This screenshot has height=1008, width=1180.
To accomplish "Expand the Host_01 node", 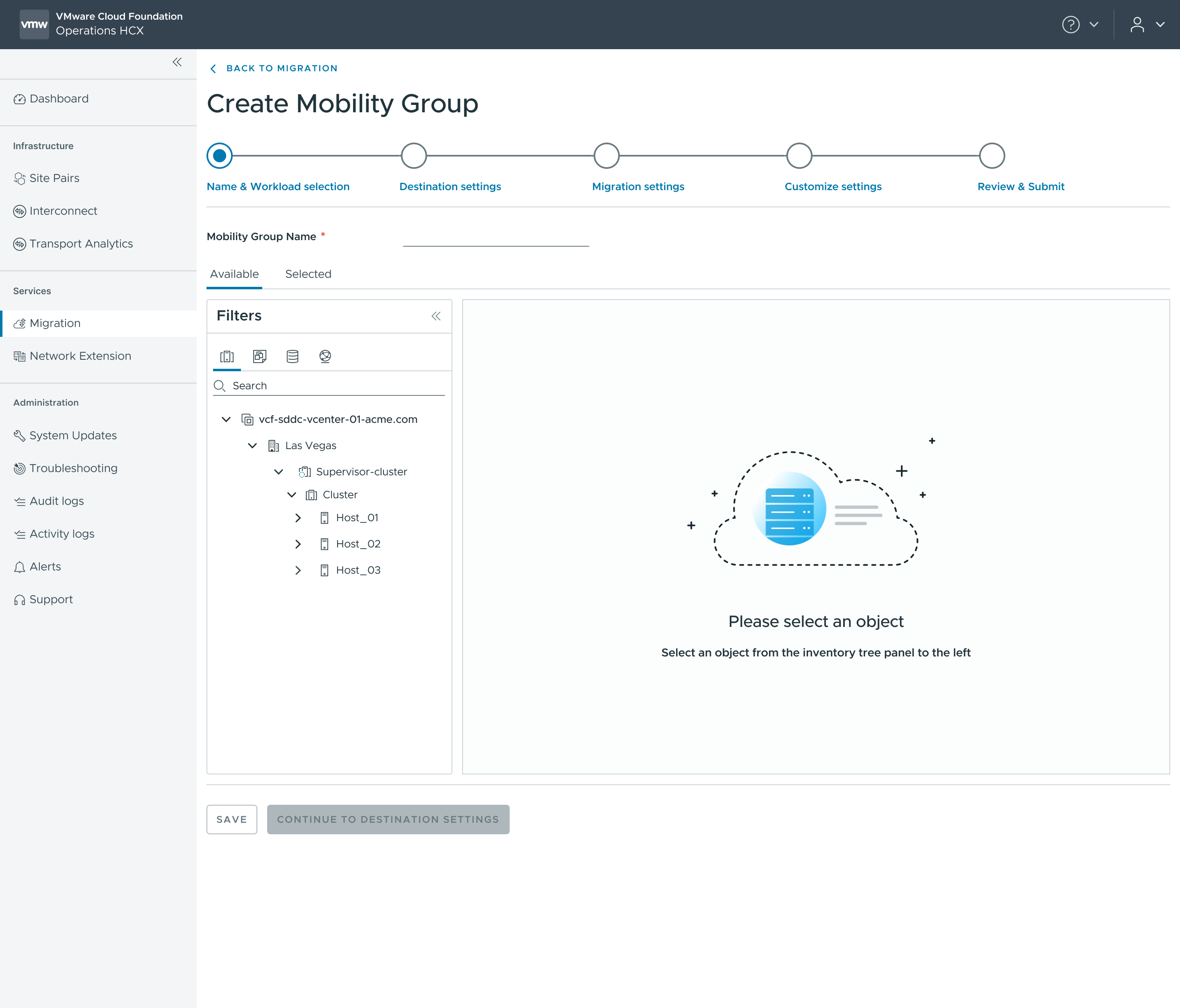I will coord(298,518).
